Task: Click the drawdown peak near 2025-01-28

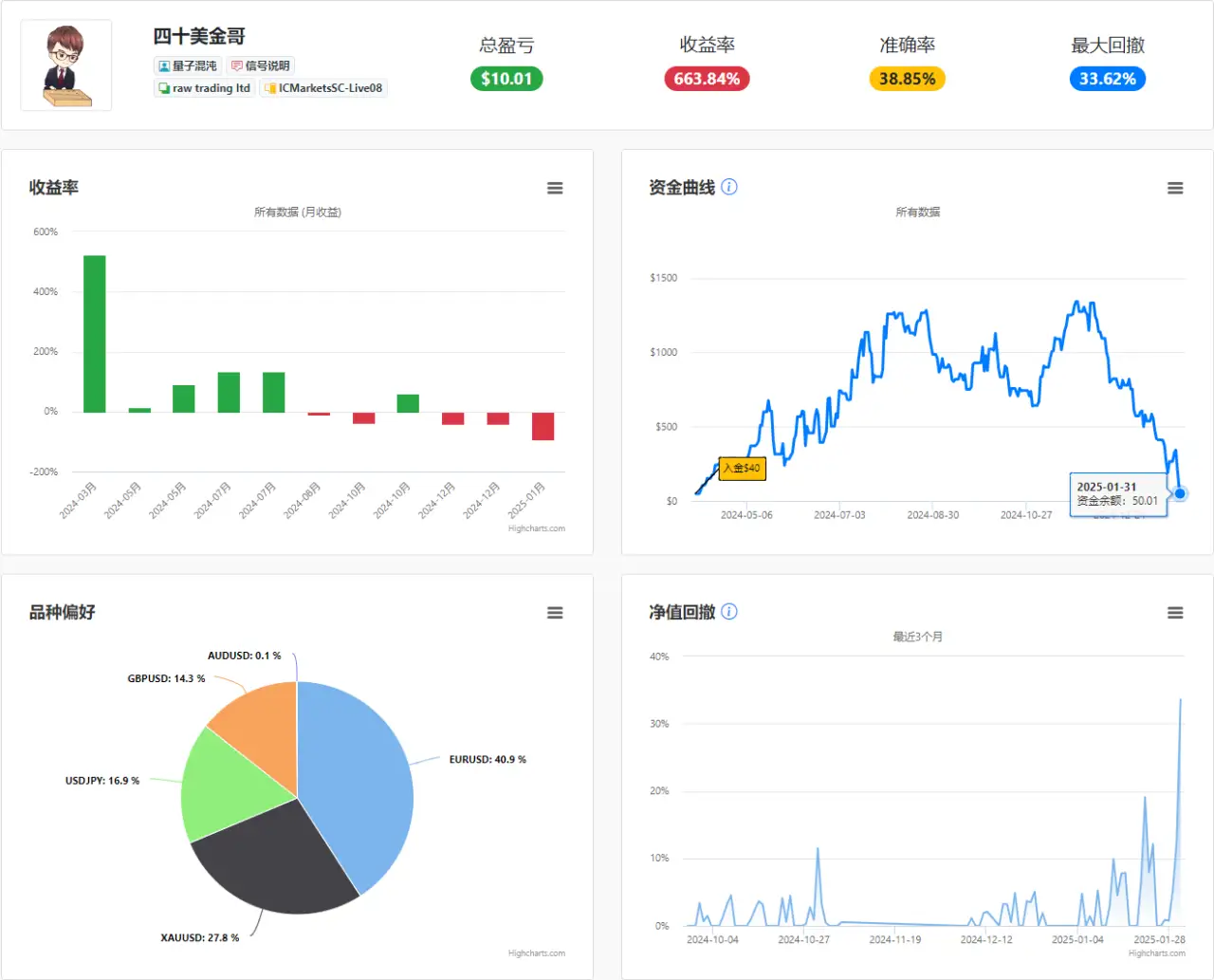Action: coord(1181,700)
